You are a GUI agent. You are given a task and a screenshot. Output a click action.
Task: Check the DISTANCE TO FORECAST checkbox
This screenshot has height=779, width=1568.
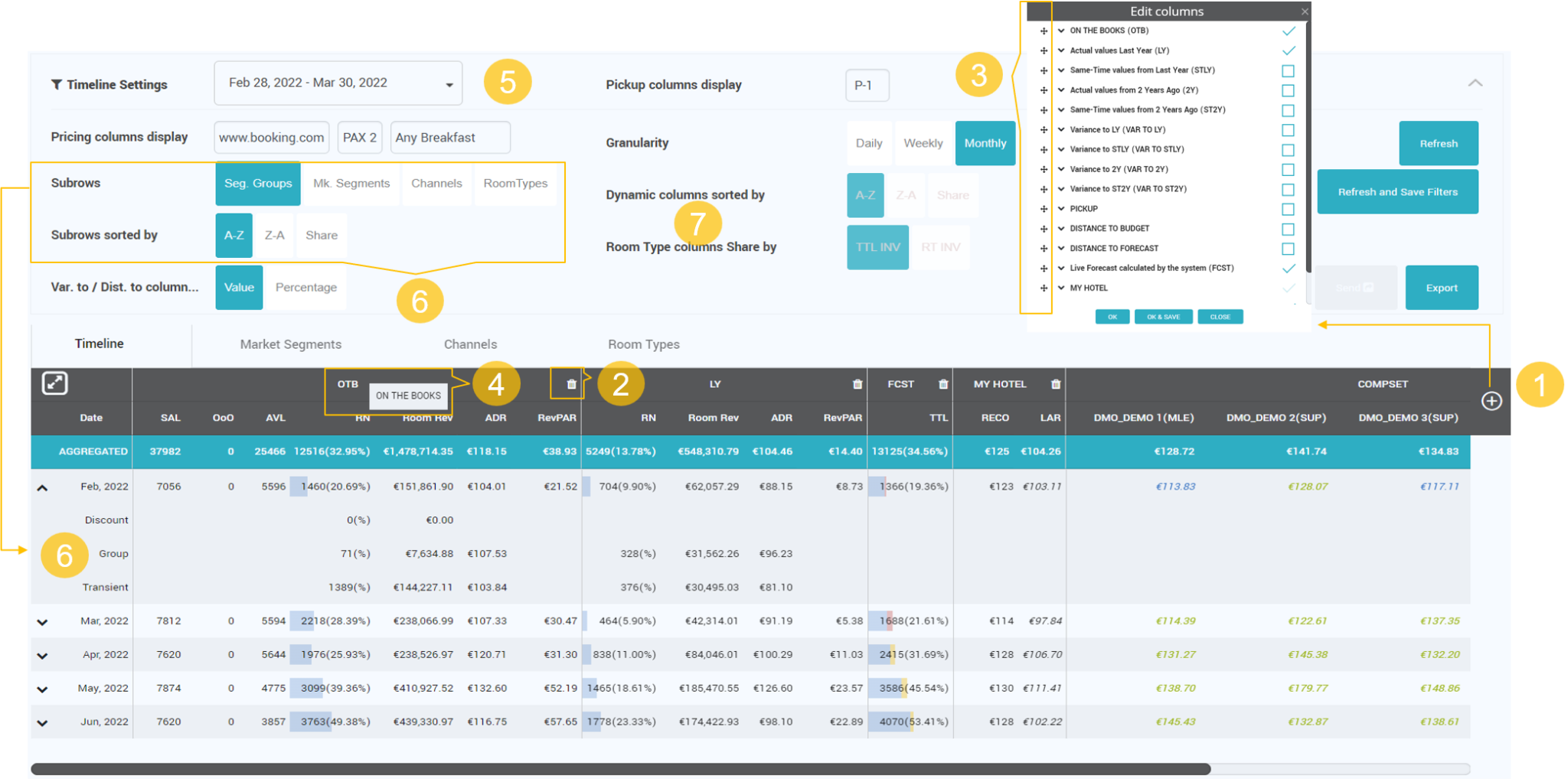(1288, 249)
